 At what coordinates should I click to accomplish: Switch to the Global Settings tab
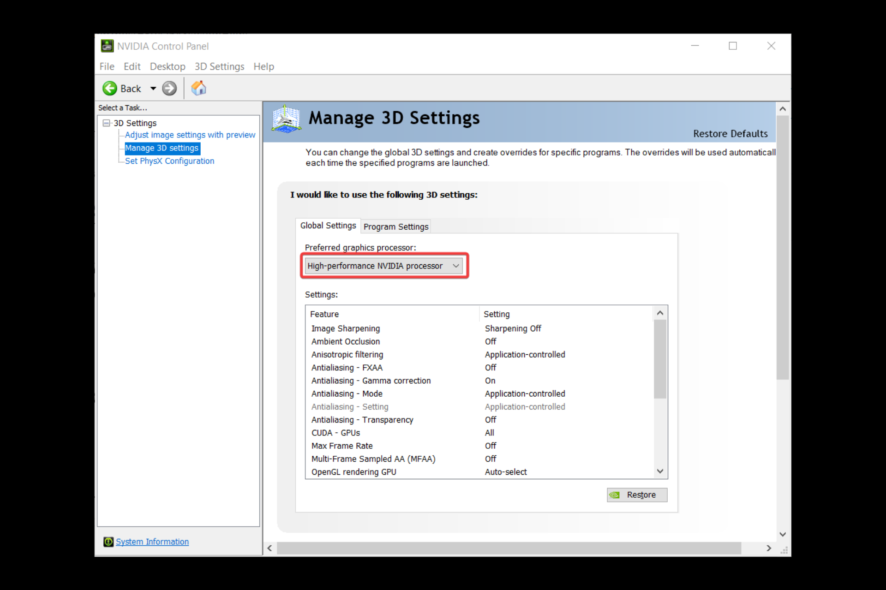pyautogui.click(x=328, y=225)
